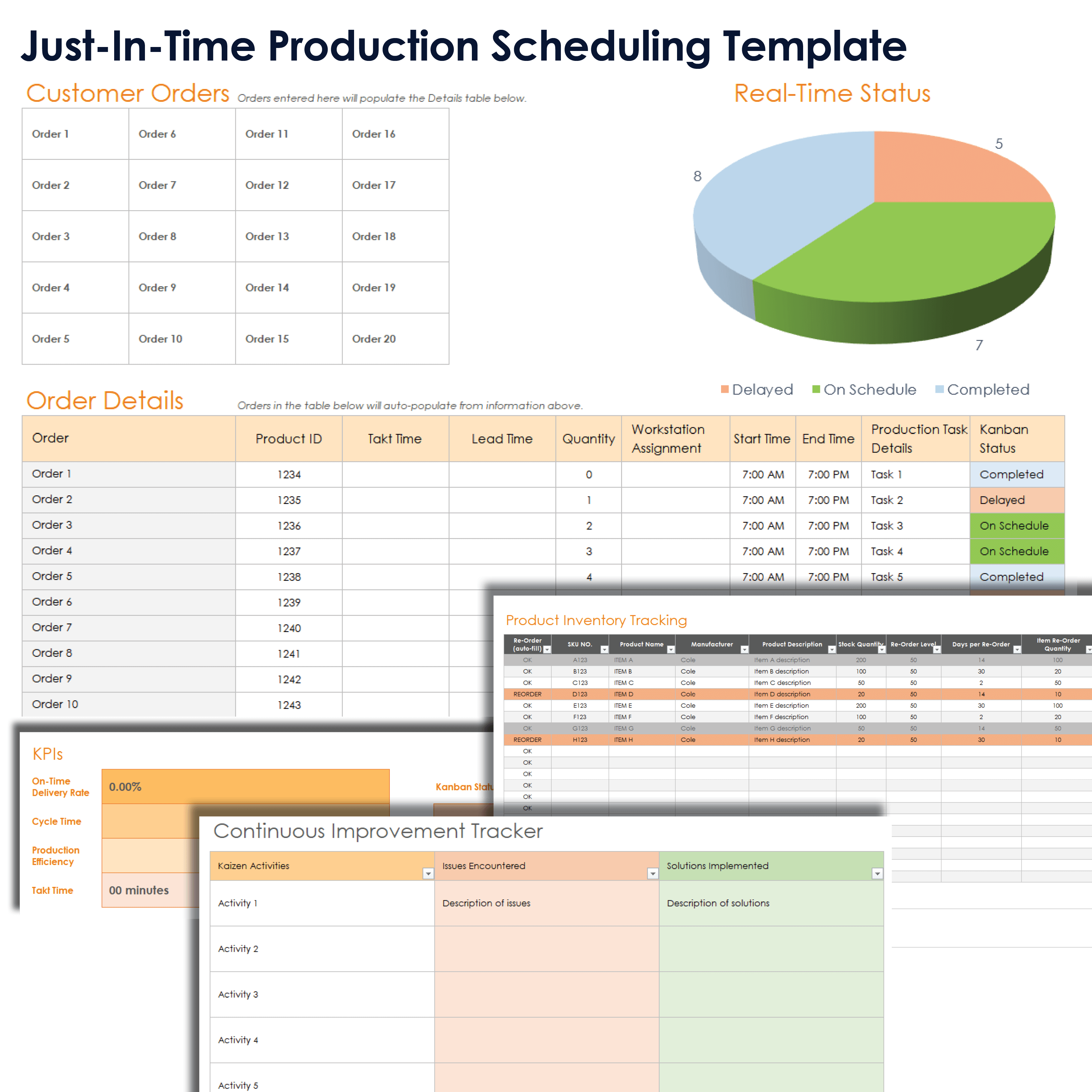
Task: Select the Order 11 cell in Customer Orders
Action: pyautogui.click(x=289, y=134)
